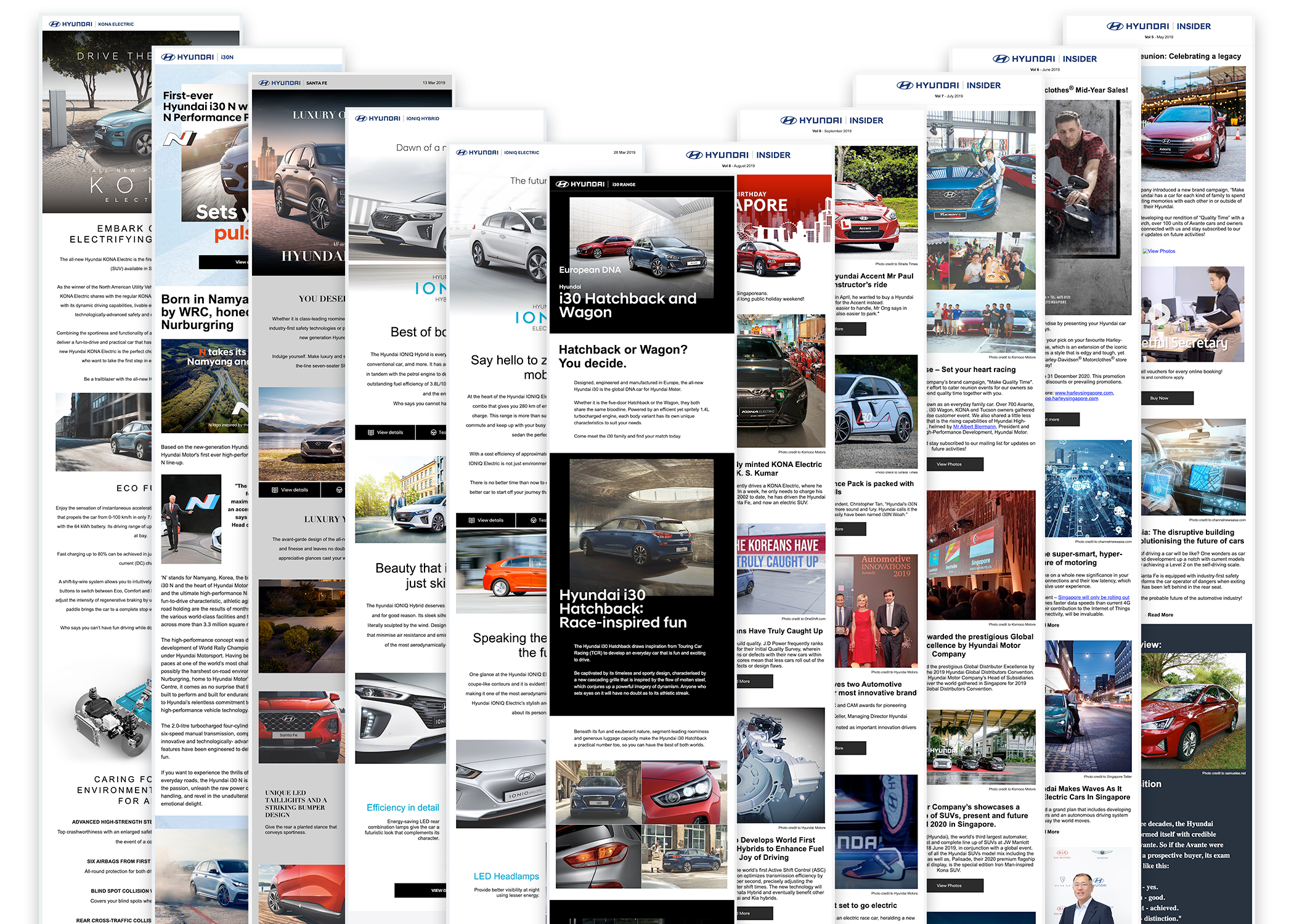
Task: Open the i30 tail light close-up photo
Action: 598,856
